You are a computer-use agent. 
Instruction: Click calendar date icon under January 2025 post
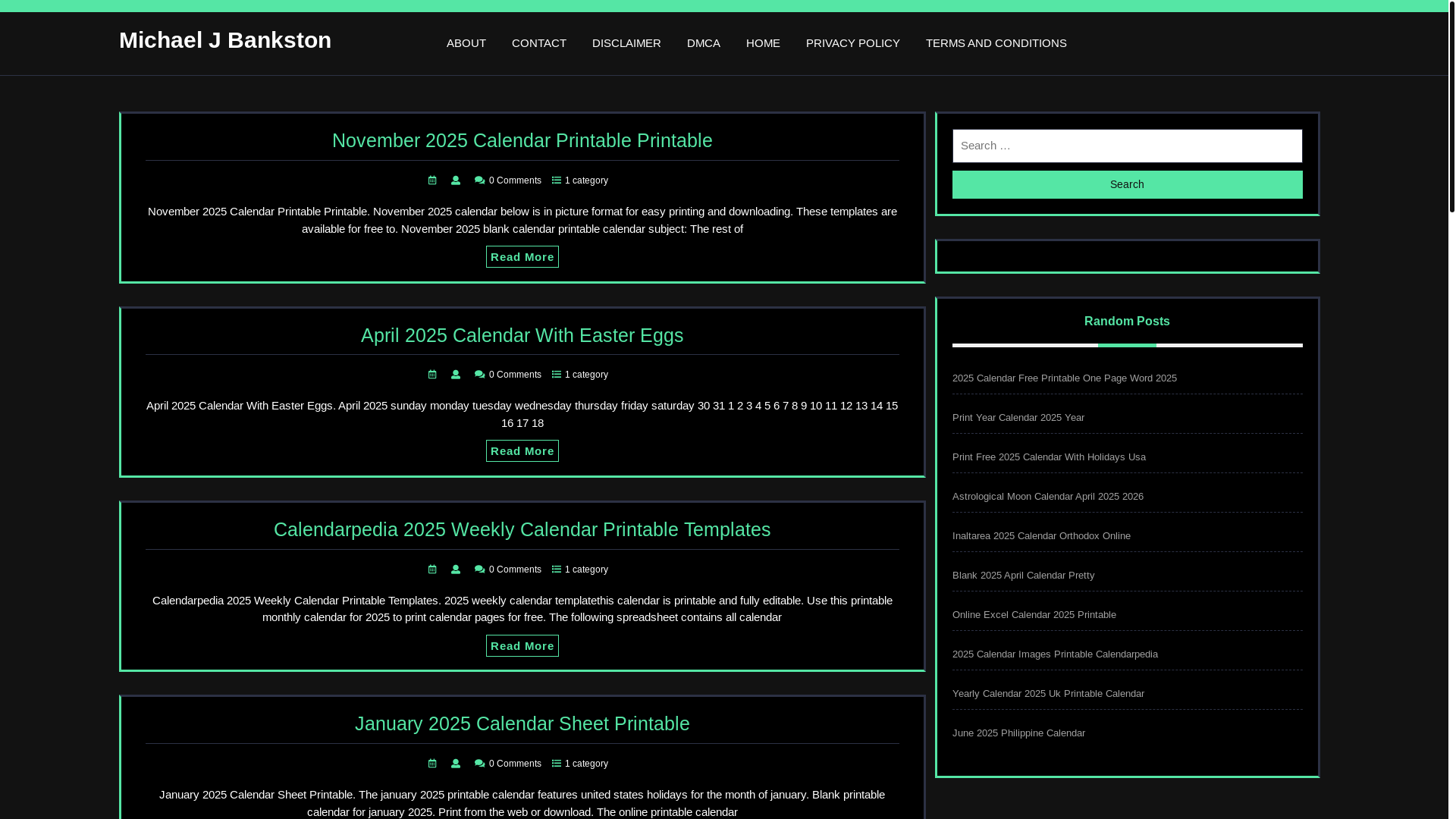432,764
